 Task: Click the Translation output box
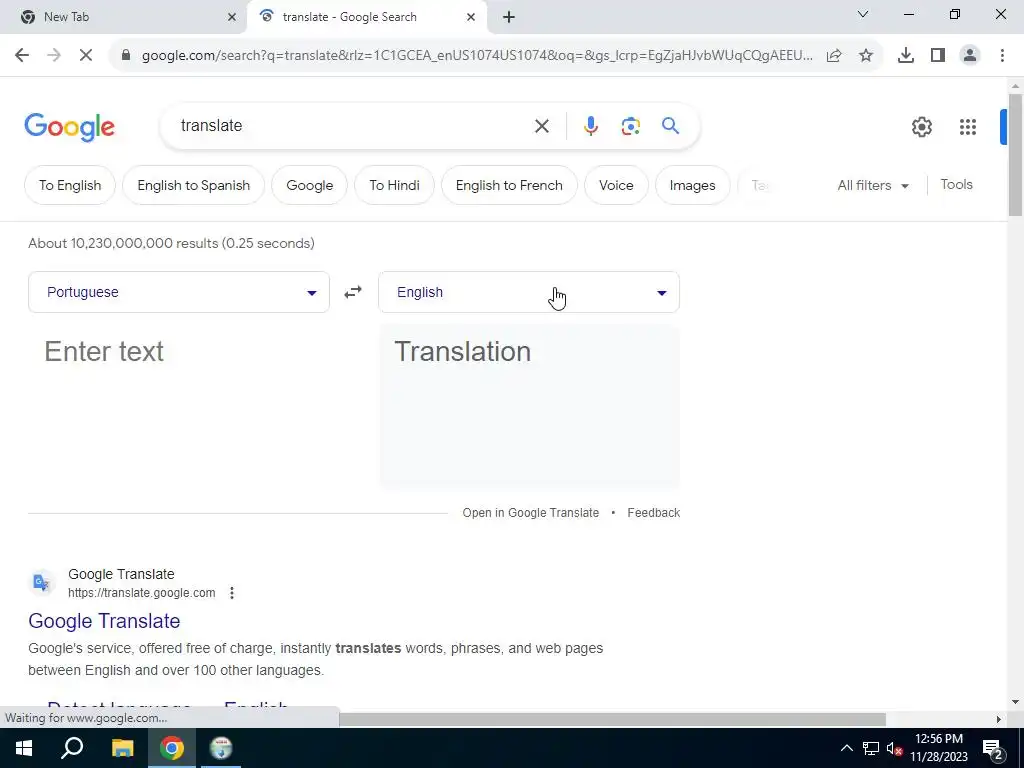[x=529, y=406]
